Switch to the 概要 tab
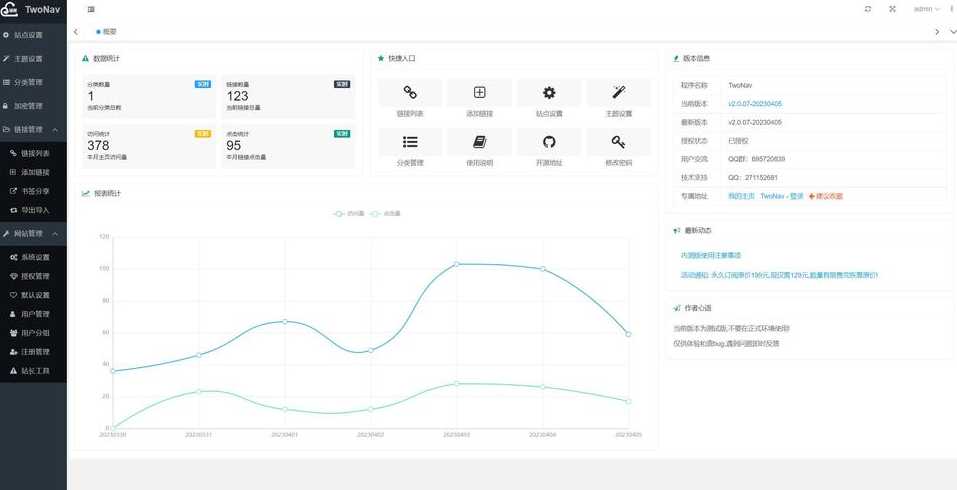This screenshot has width=957, height=490. coord(106,32)
